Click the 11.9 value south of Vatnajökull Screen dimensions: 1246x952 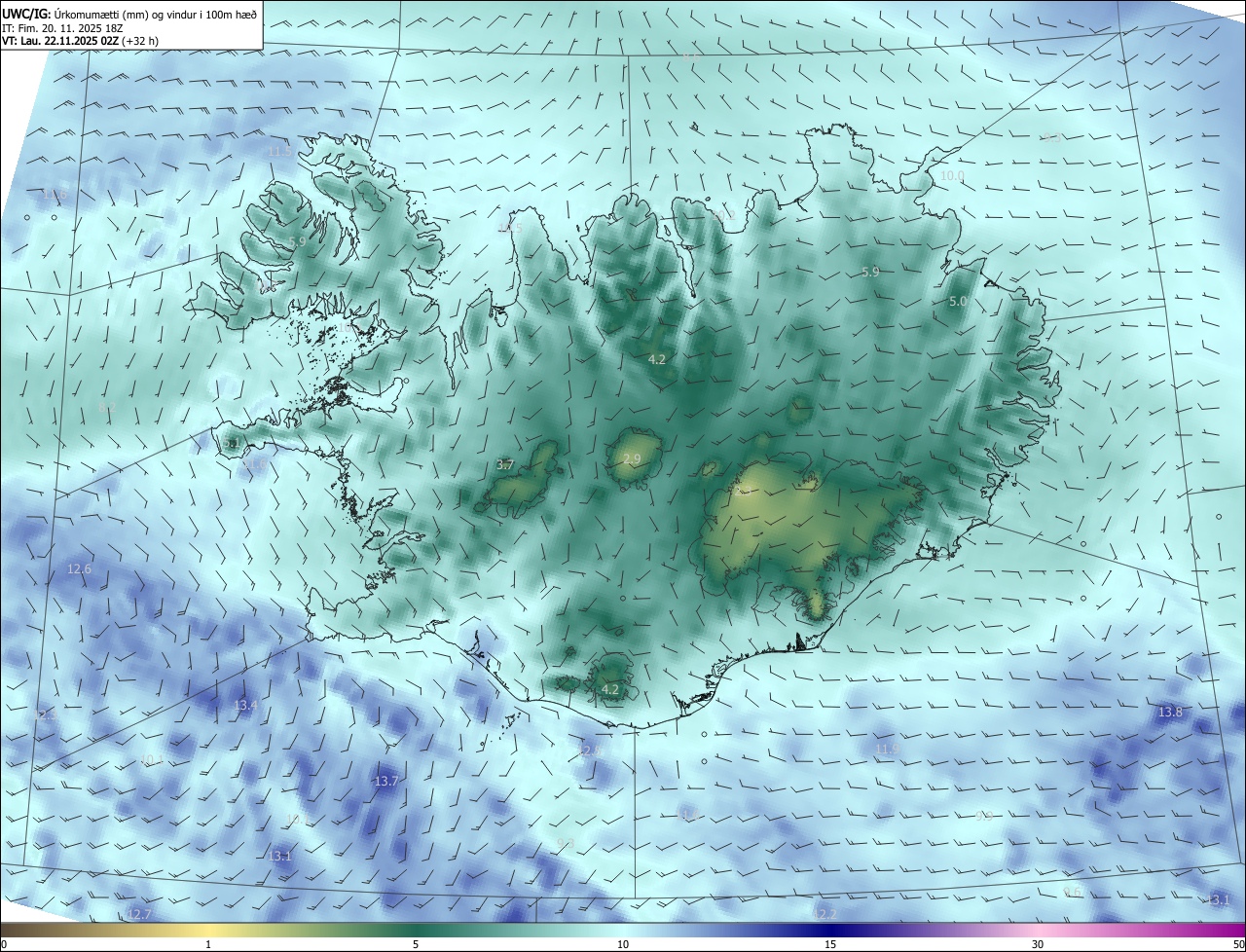pyautogui.click(x=886, y=749)
